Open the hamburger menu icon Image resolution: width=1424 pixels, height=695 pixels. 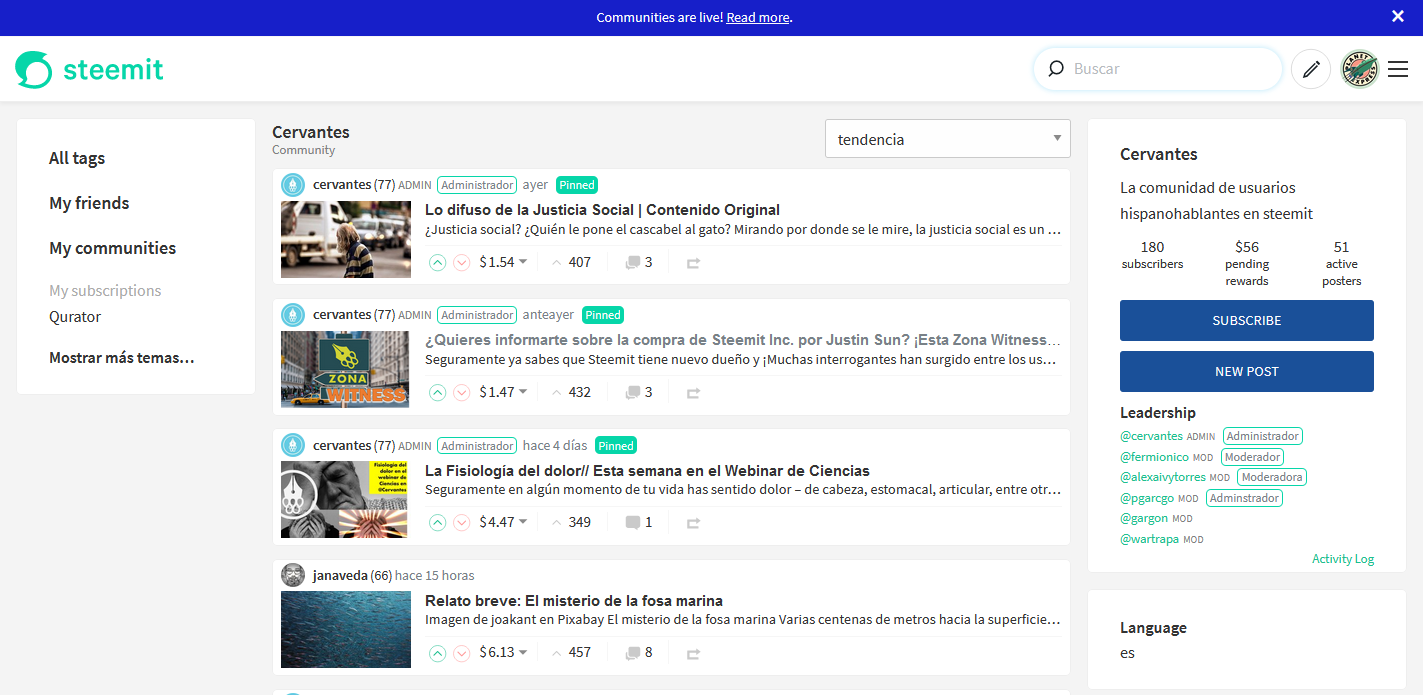(x=1398, y=70)
